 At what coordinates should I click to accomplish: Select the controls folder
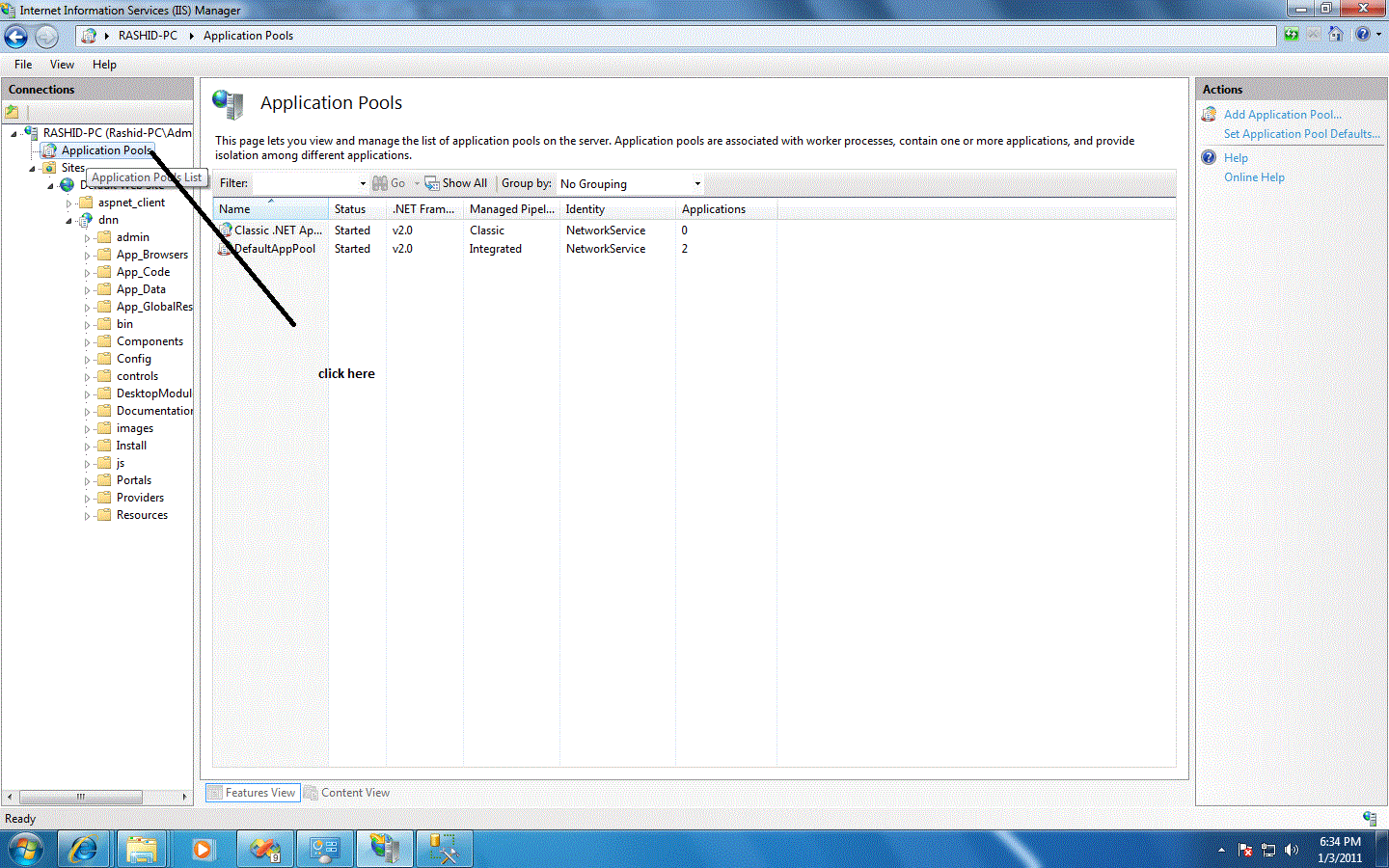[x=137, y=376]
